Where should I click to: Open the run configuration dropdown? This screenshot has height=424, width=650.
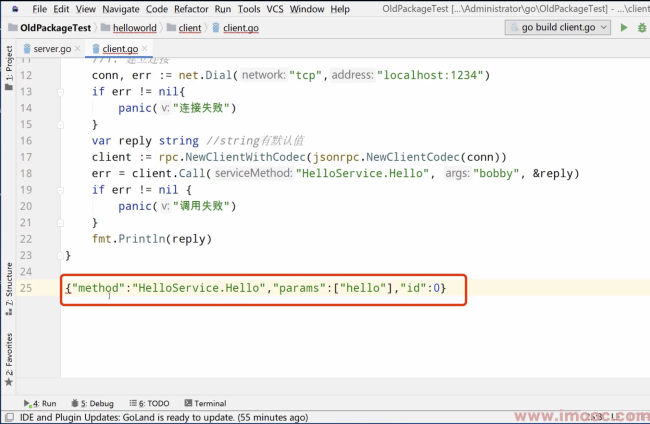557,27
